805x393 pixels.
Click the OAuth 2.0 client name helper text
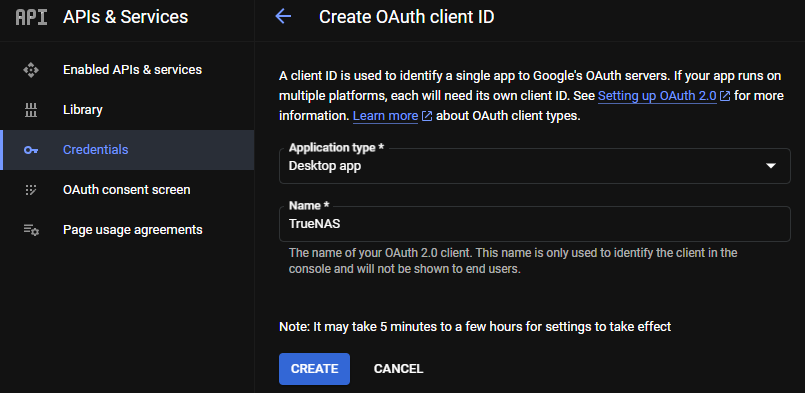click(513, 260)
